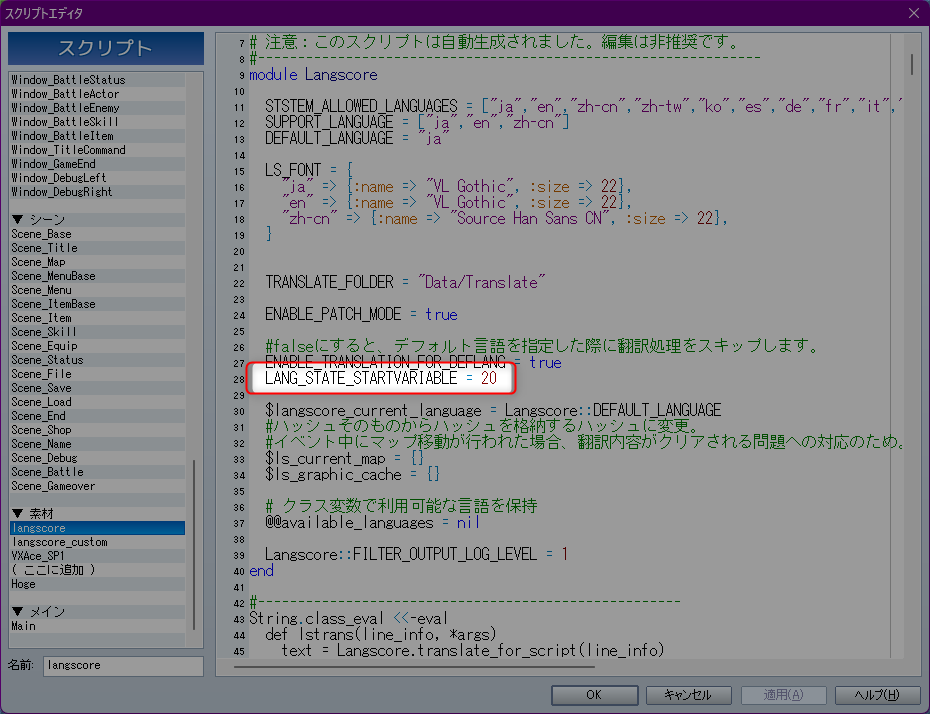
Task: Select Scene_End script entry
Action: point(98,416)
